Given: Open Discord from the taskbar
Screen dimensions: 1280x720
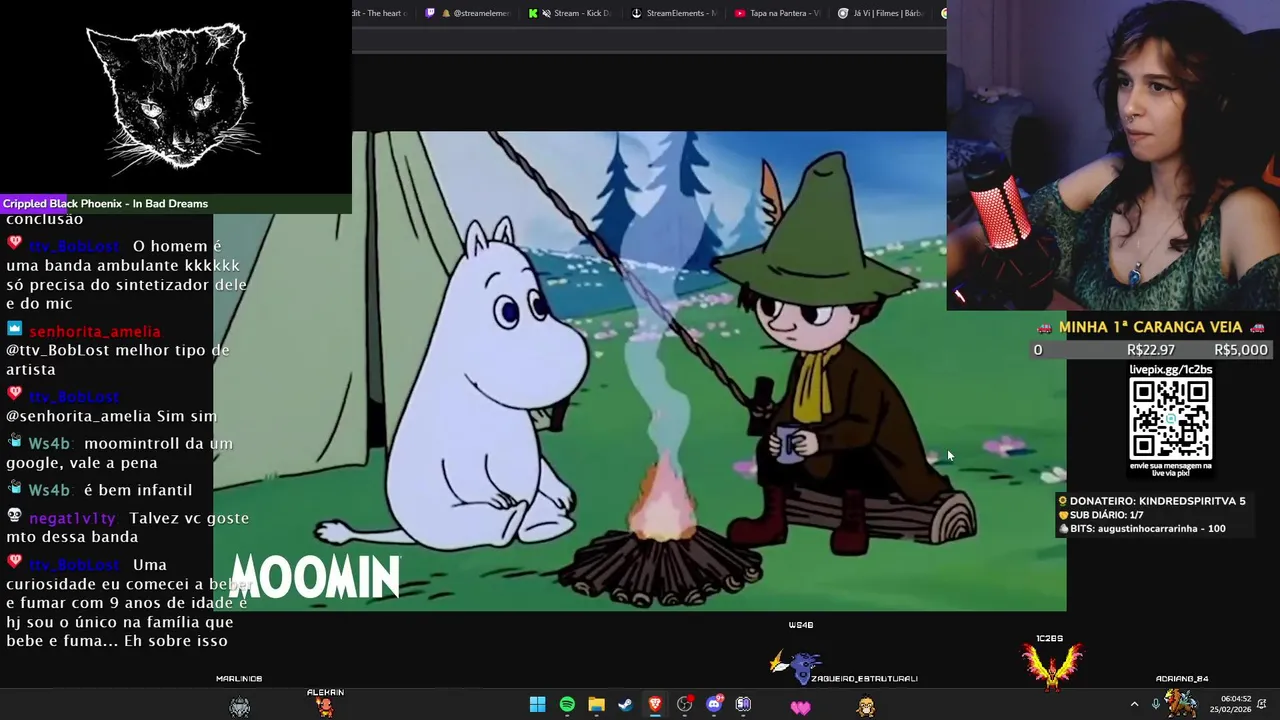Looking at the screenshot, I should [x=714, y=705].
